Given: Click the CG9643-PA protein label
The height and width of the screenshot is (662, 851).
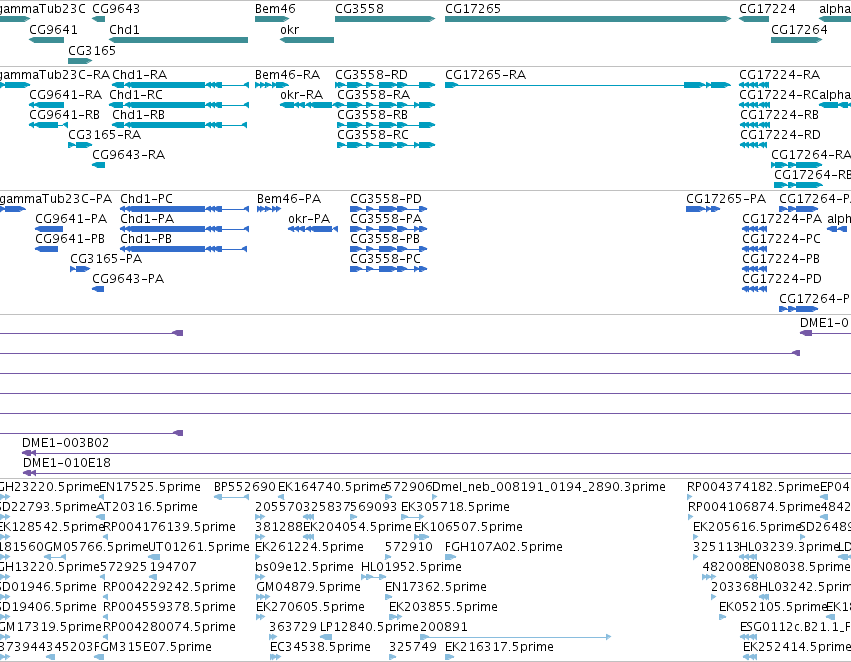Looking at the screenshot, I should click(x=128, y=279).
